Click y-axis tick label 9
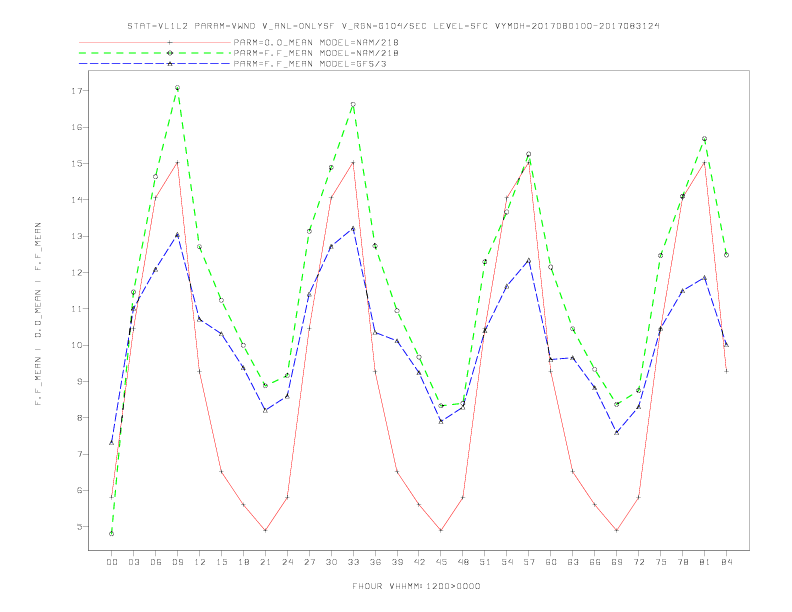The height and width of the screenshot is (612, 792). [x=79, y=382]
